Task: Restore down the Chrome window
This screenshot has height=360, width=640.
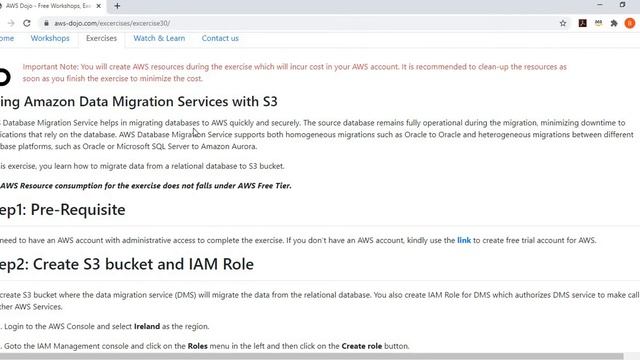Action: coord(622,5)
